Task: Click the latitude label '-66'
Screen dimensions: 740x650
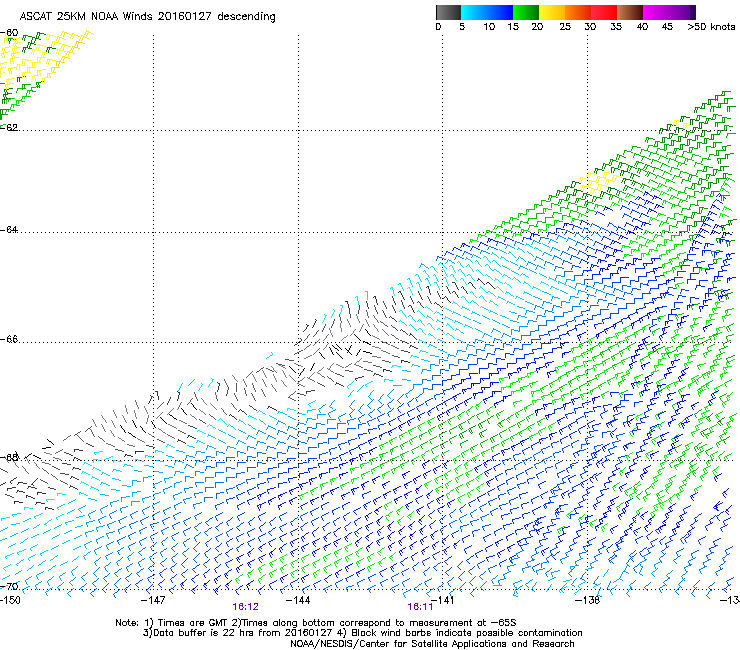Action: pyautogui.click(x=9, y=340)
